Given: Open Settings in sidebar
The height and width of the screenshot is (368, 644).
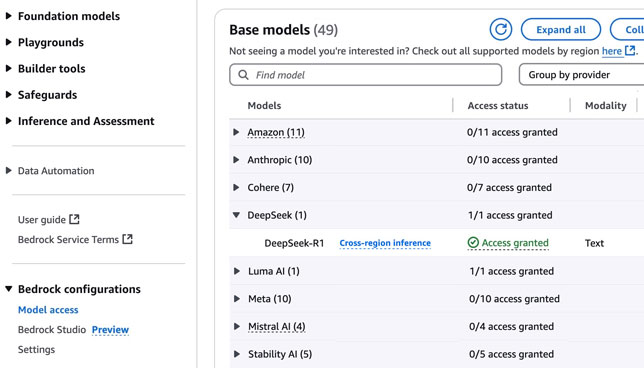Looking at the screenshot, I should click(x=36, y=350).
